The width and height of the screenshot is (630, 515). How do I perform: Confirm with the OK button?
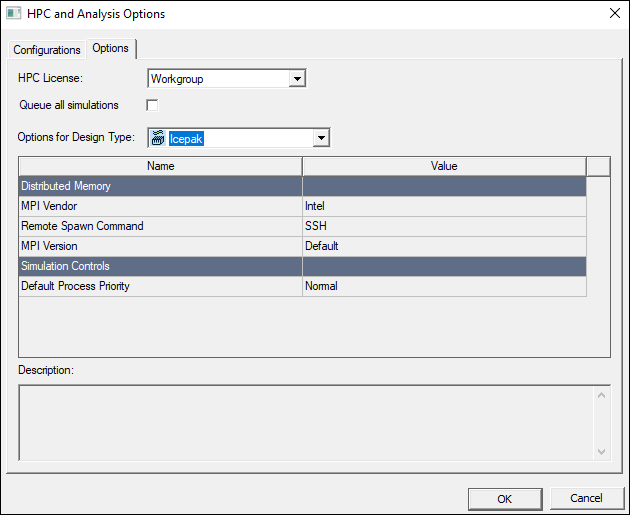pos(505,499)
